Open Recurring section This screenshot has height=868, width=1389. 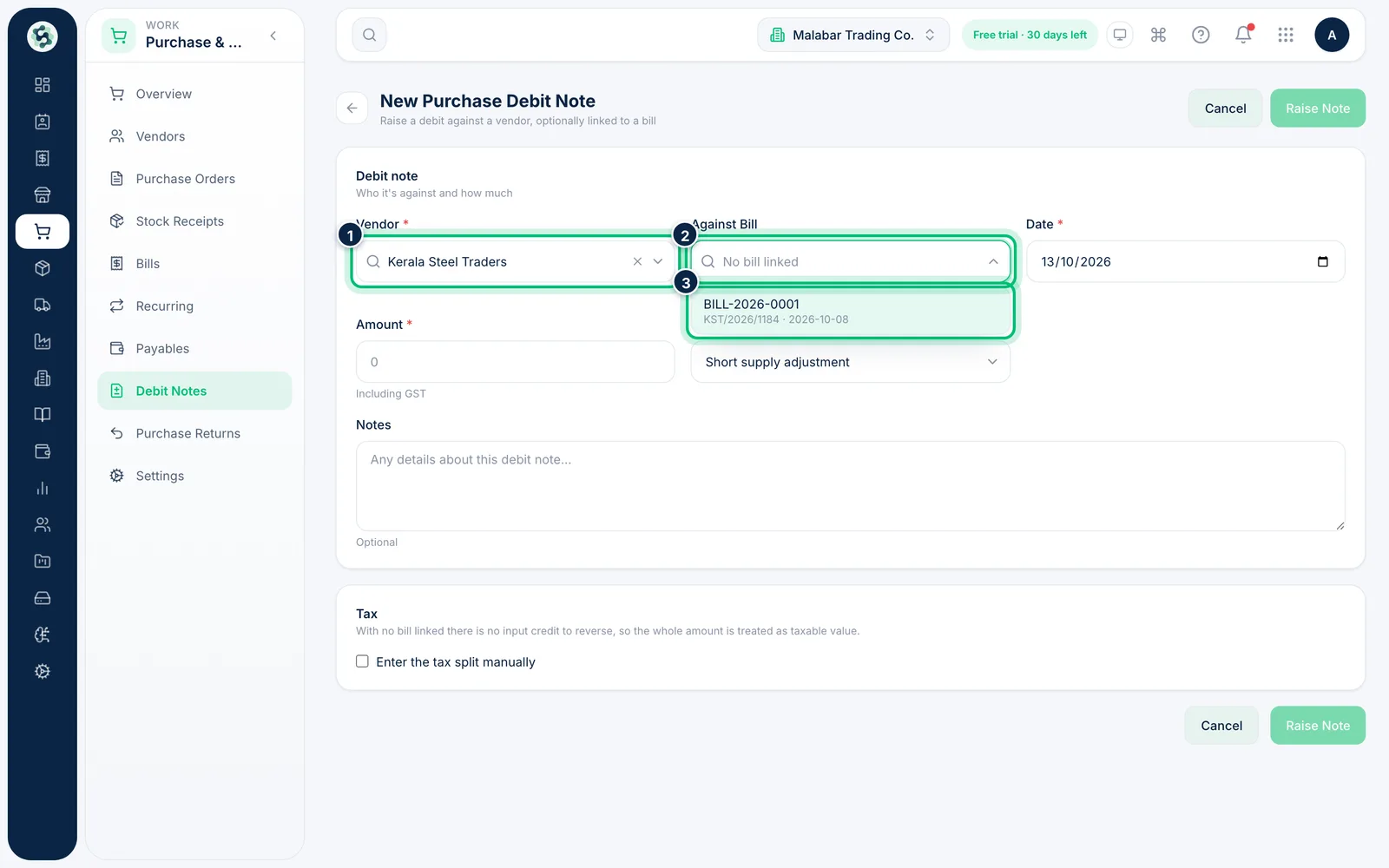point(194,306)
